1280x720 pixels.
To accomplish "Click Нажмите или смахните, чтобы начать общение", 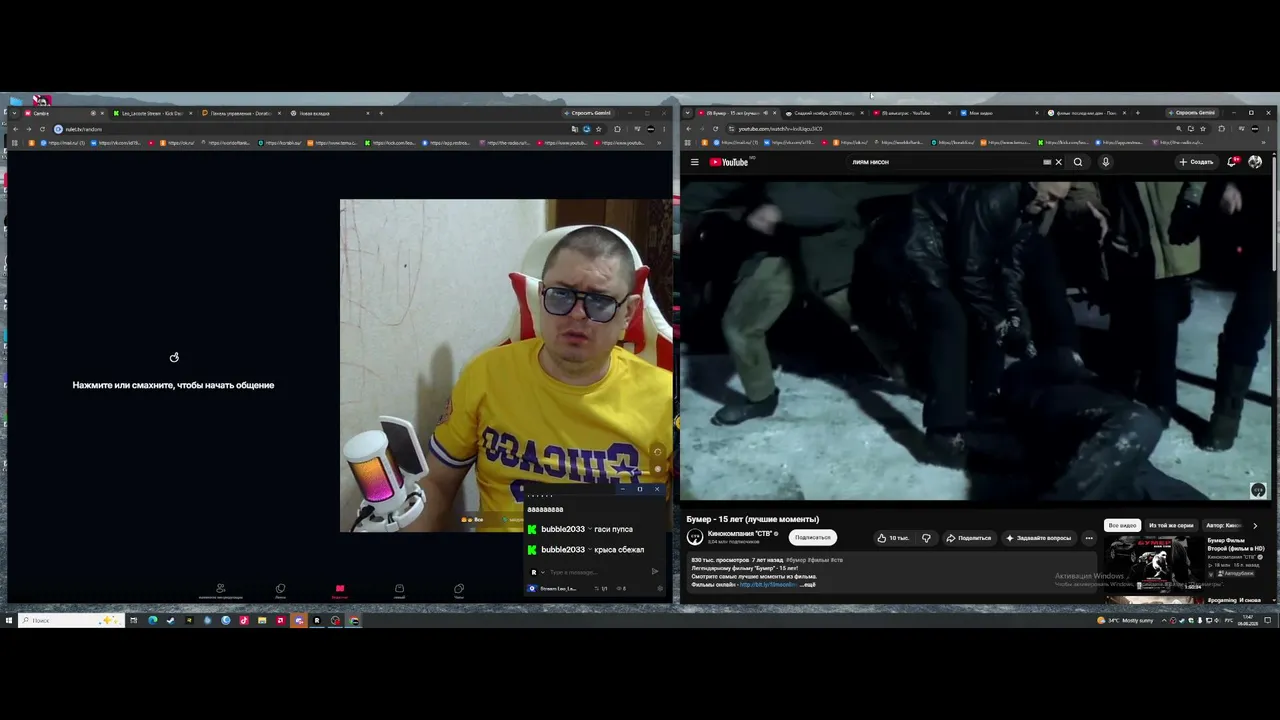I will [173, 385].
